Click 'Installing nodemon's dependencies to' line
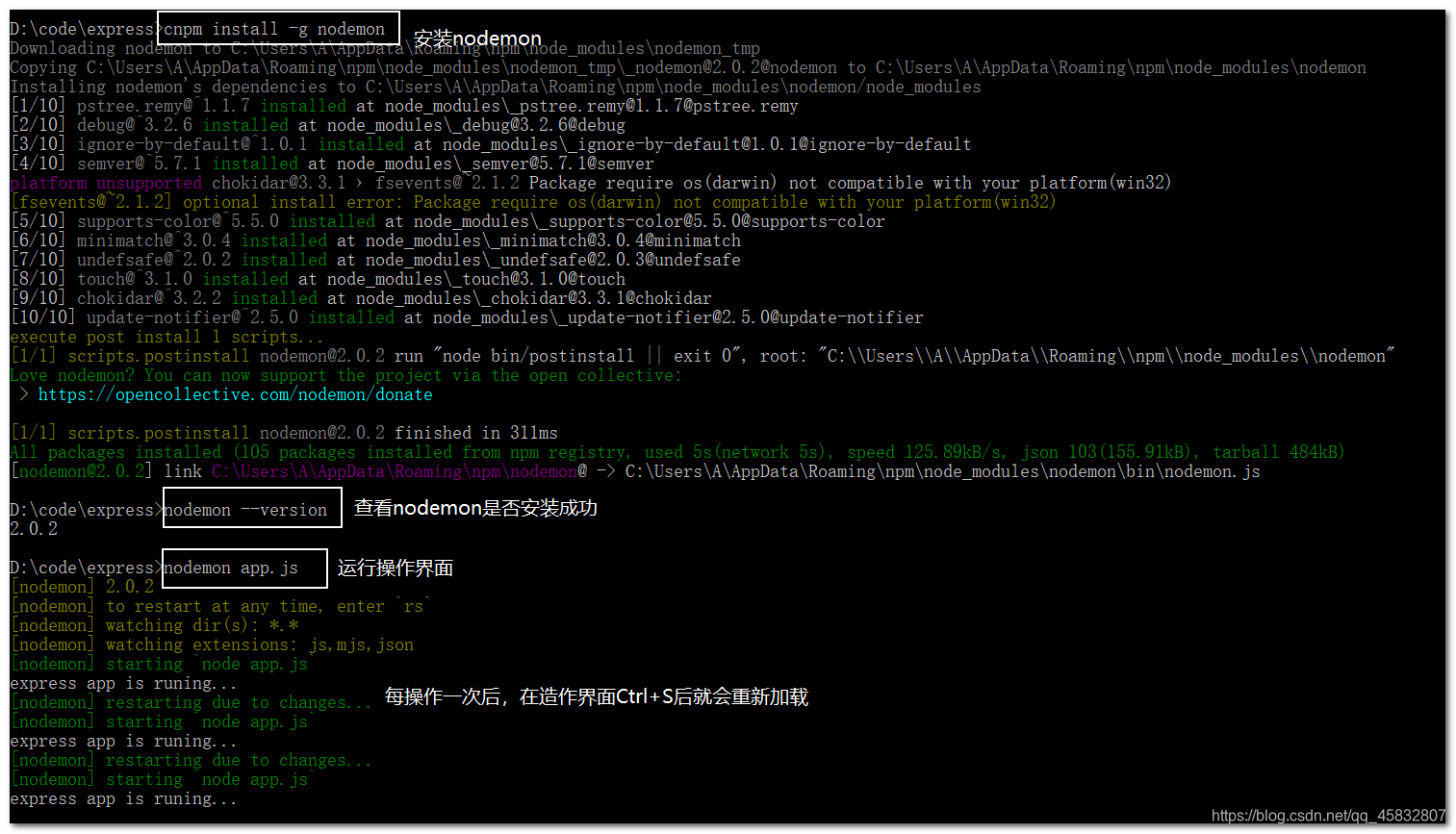1456x834 pixels. [496, 87]
